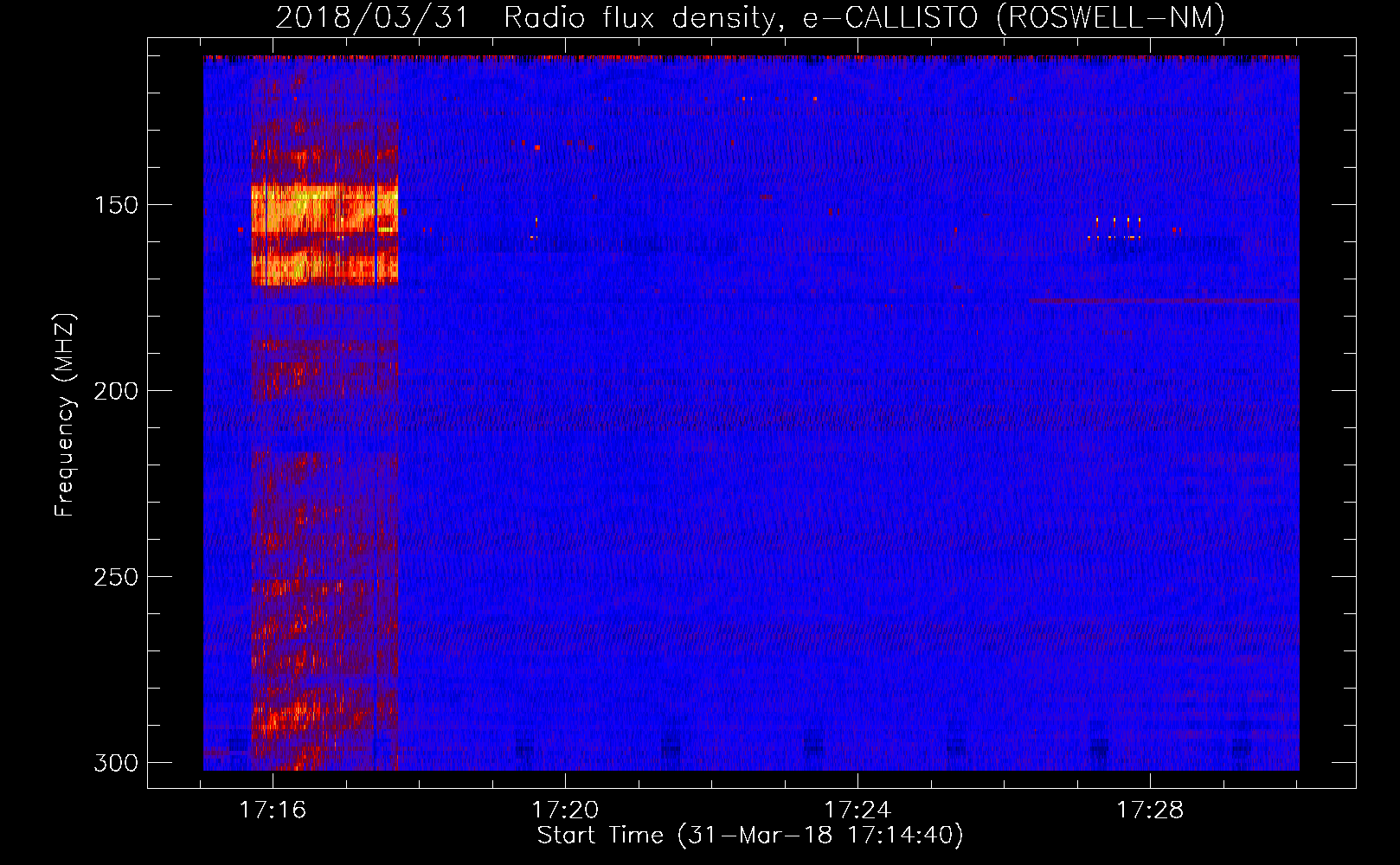Click the bright yellow burst near 150 MHz
The width and height of the screenshot is (1400, 865).
(x=324, y=208)
